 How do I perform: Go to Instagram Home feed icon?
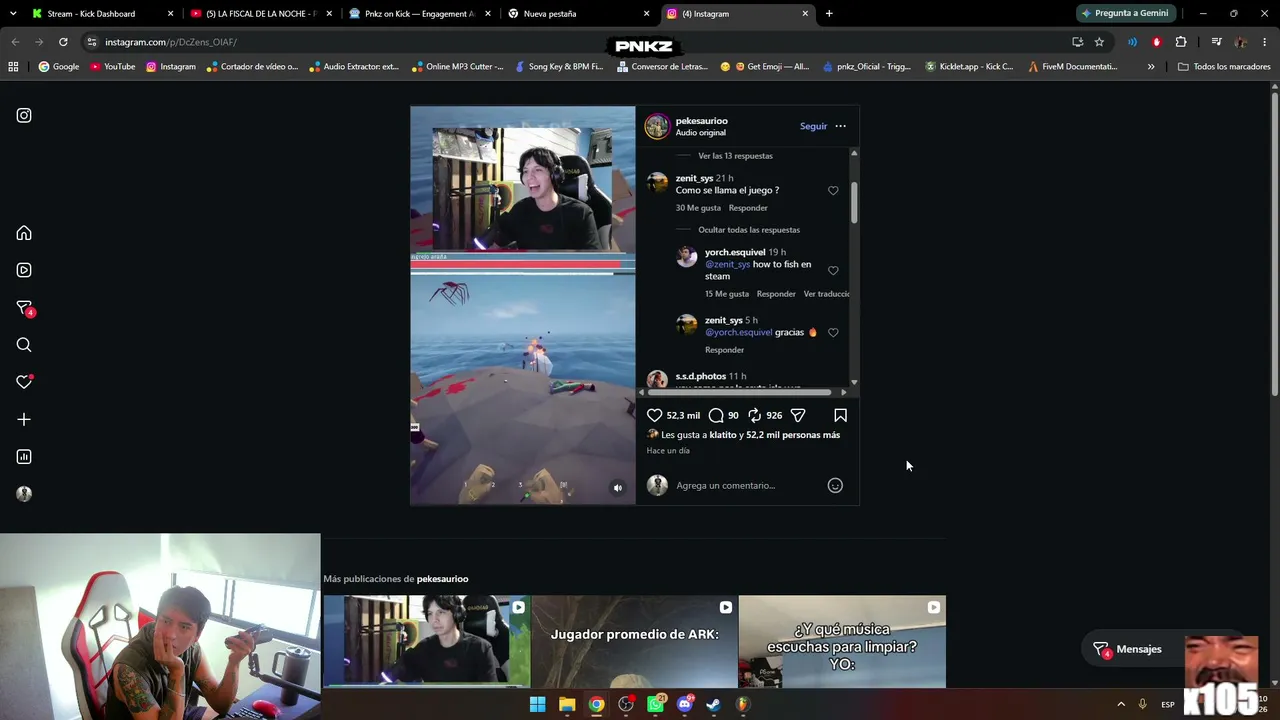point(24,233)
